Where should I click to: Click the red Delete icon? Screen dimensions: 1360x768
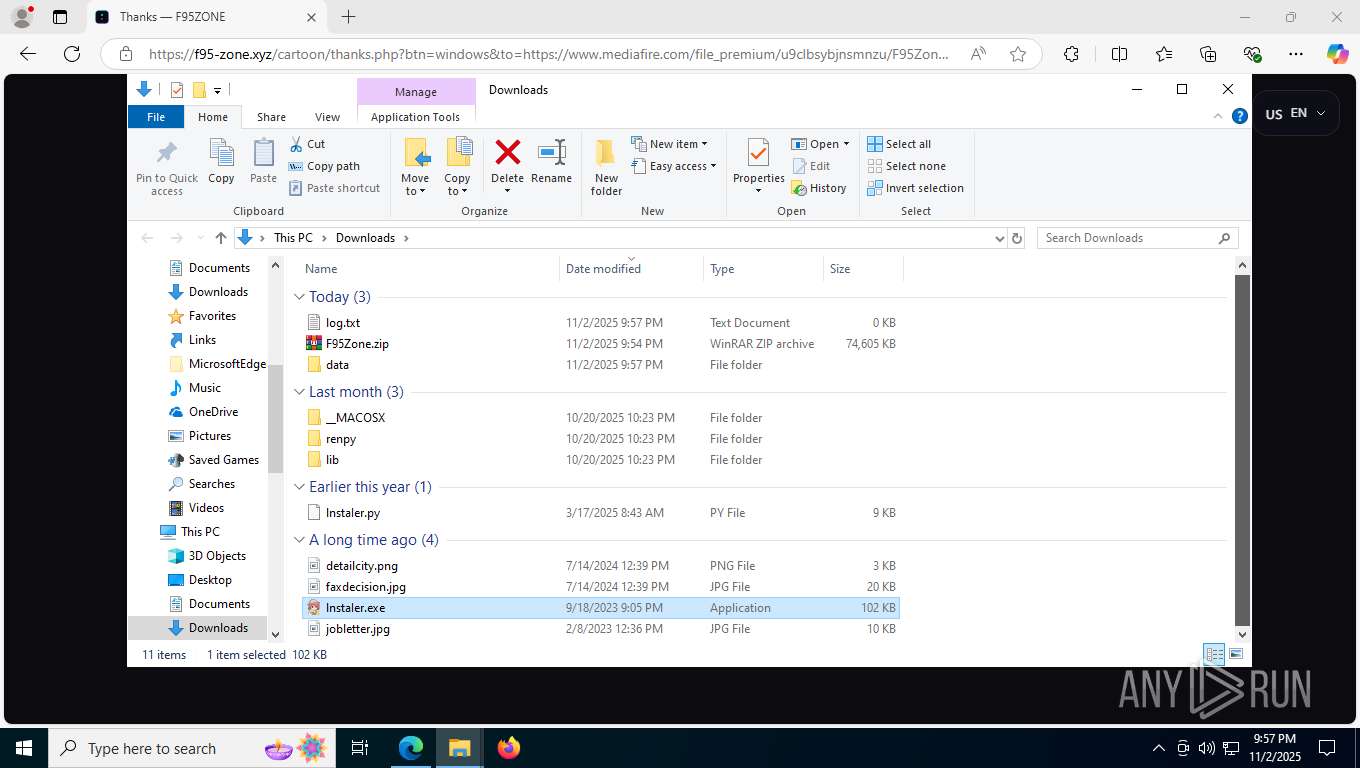pyautogui.click(x=508, y=152)
